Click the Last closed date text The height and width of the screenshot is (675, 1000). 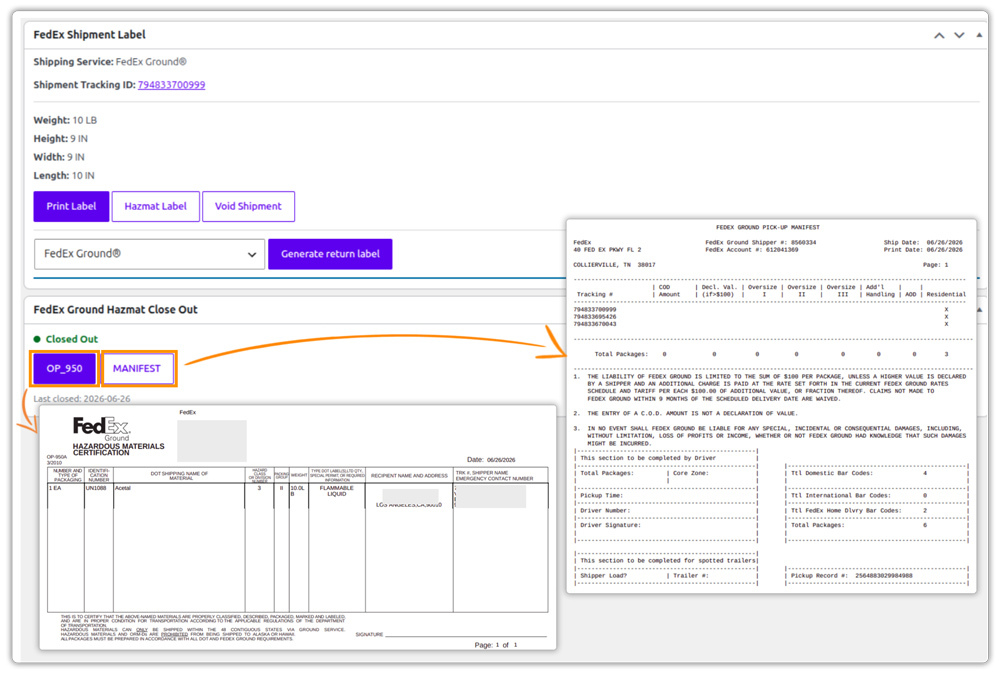click(x=82, y=399)
